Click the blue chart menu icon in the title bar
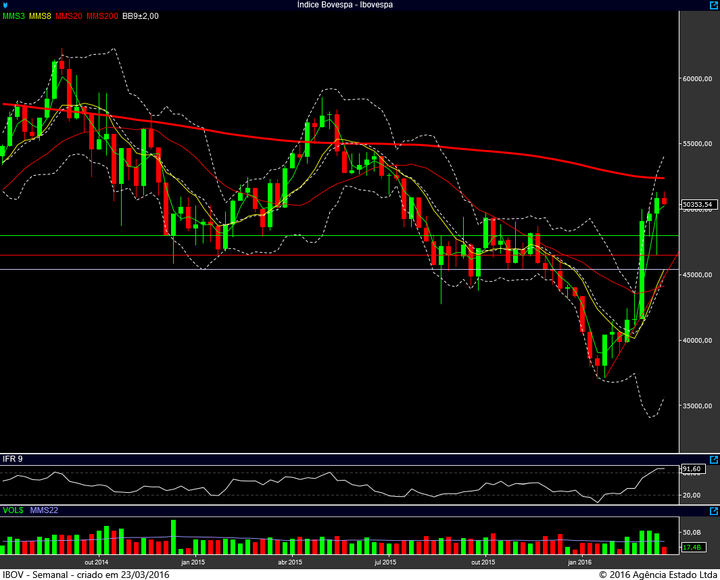 point(6,5)
